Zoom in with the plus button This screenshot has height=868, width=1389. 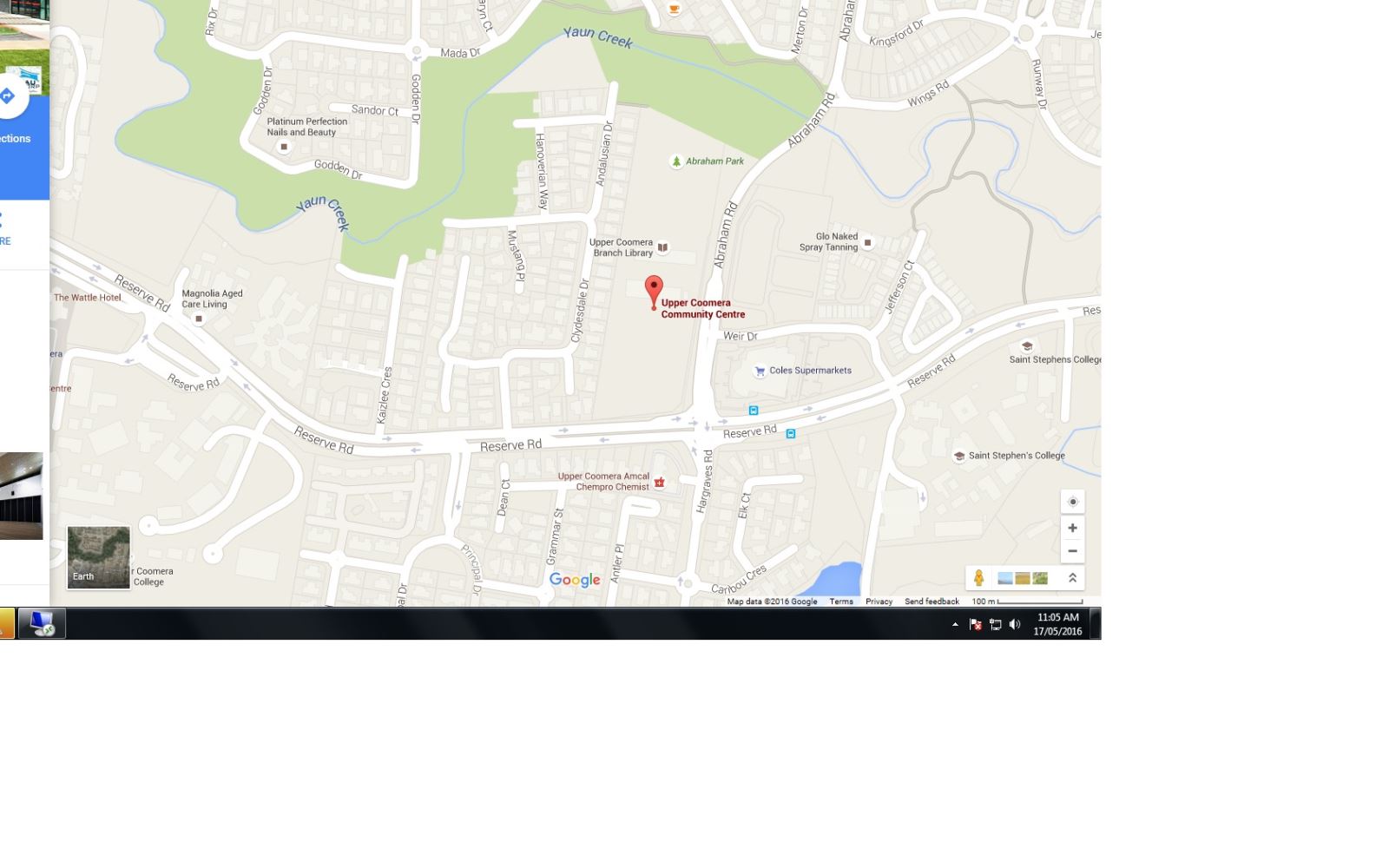tap(1072, 528)
